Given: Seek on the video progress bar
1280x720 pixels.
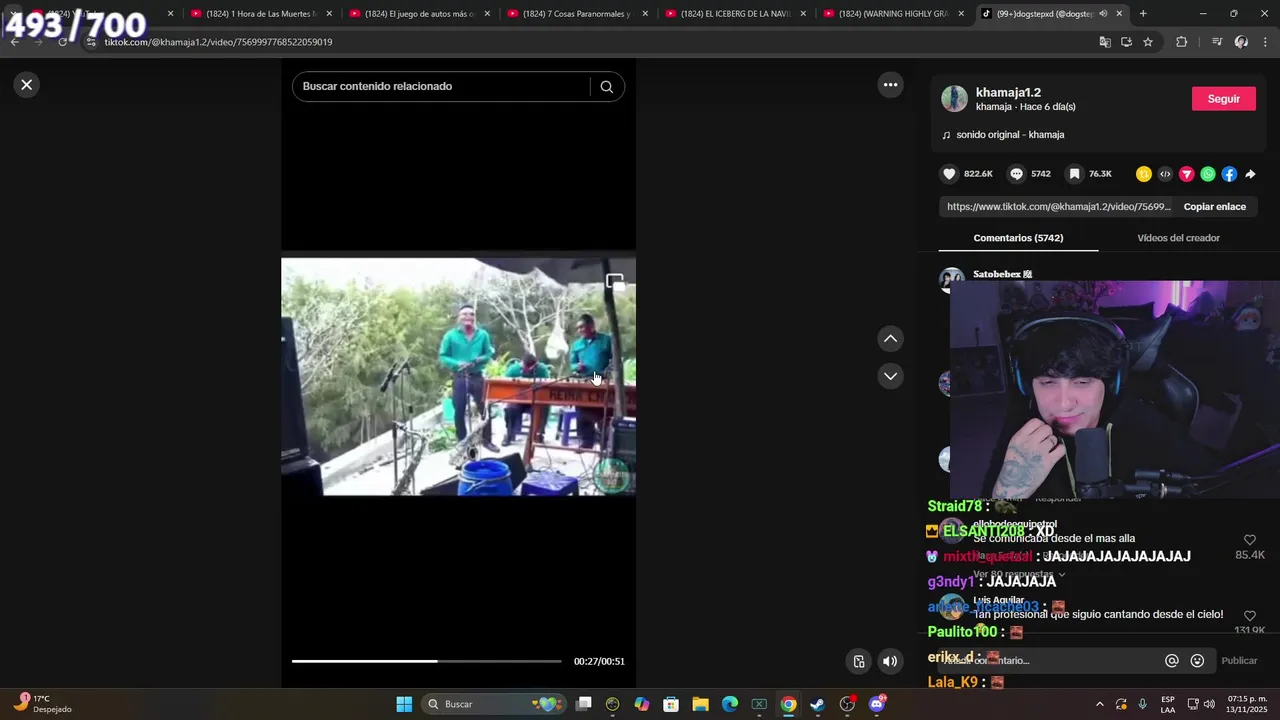Looking at the screenshot, I should [x=426, y=661].
